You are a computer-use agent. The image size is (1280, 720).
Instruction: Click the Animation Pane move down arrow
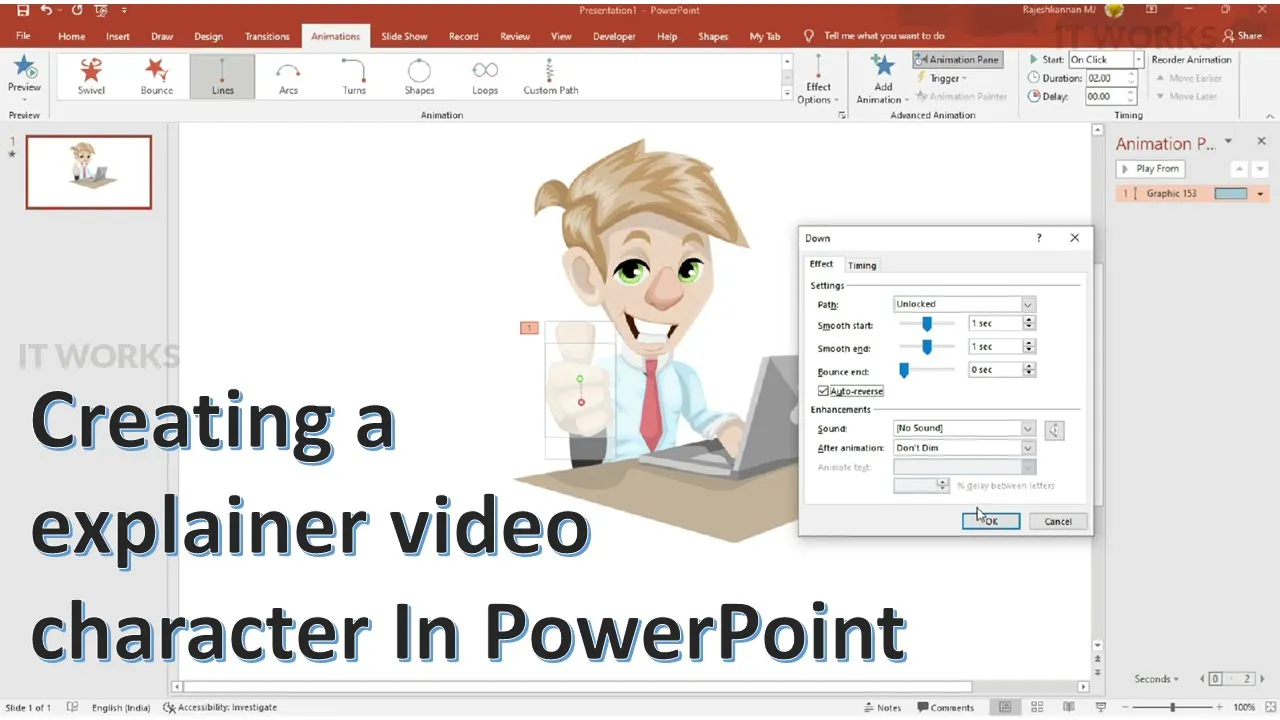click(1260, 169)
